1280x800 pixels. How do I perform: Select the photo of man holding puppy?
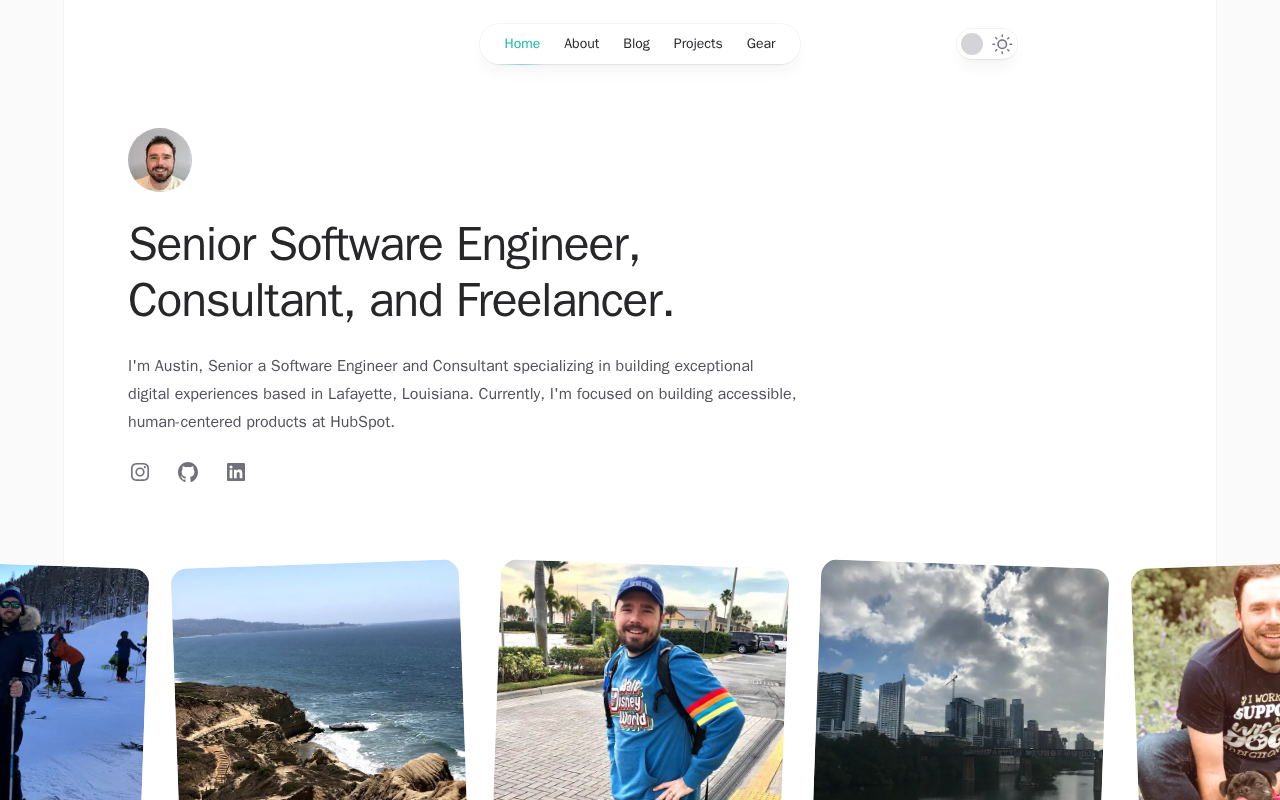click(x=1206, y=682)
